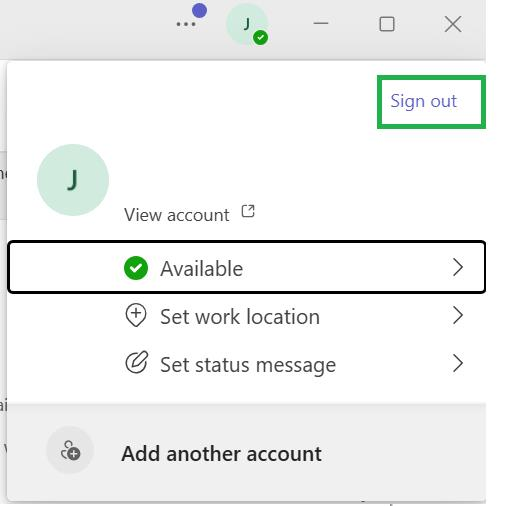This screenshot has height=506, width=511.
Task: Click the external link icon beside View account
Action: click(x=248, y=211)
